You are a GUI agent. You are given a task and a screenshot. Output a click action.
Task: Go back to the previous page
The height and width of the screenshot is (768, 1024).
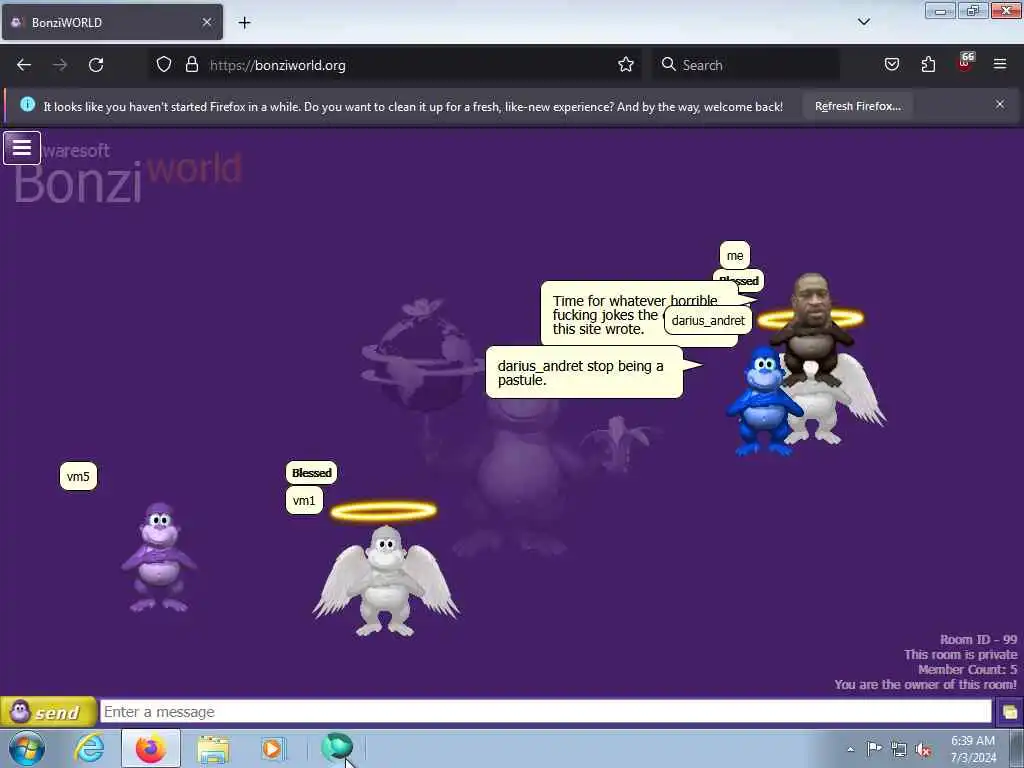tap(24, 65)
